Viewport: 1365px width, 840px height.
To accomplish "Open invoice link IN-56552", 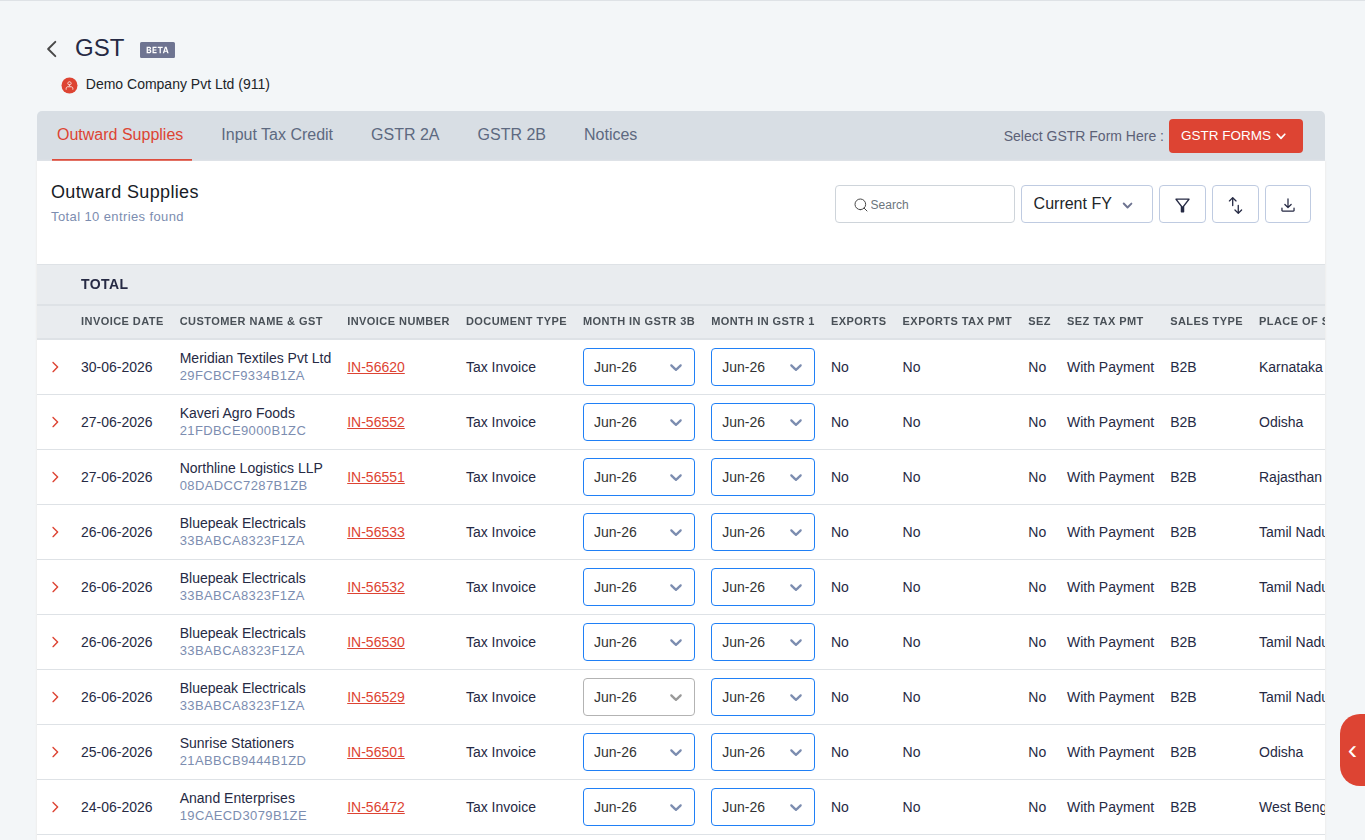I will (x=376, y=422).
